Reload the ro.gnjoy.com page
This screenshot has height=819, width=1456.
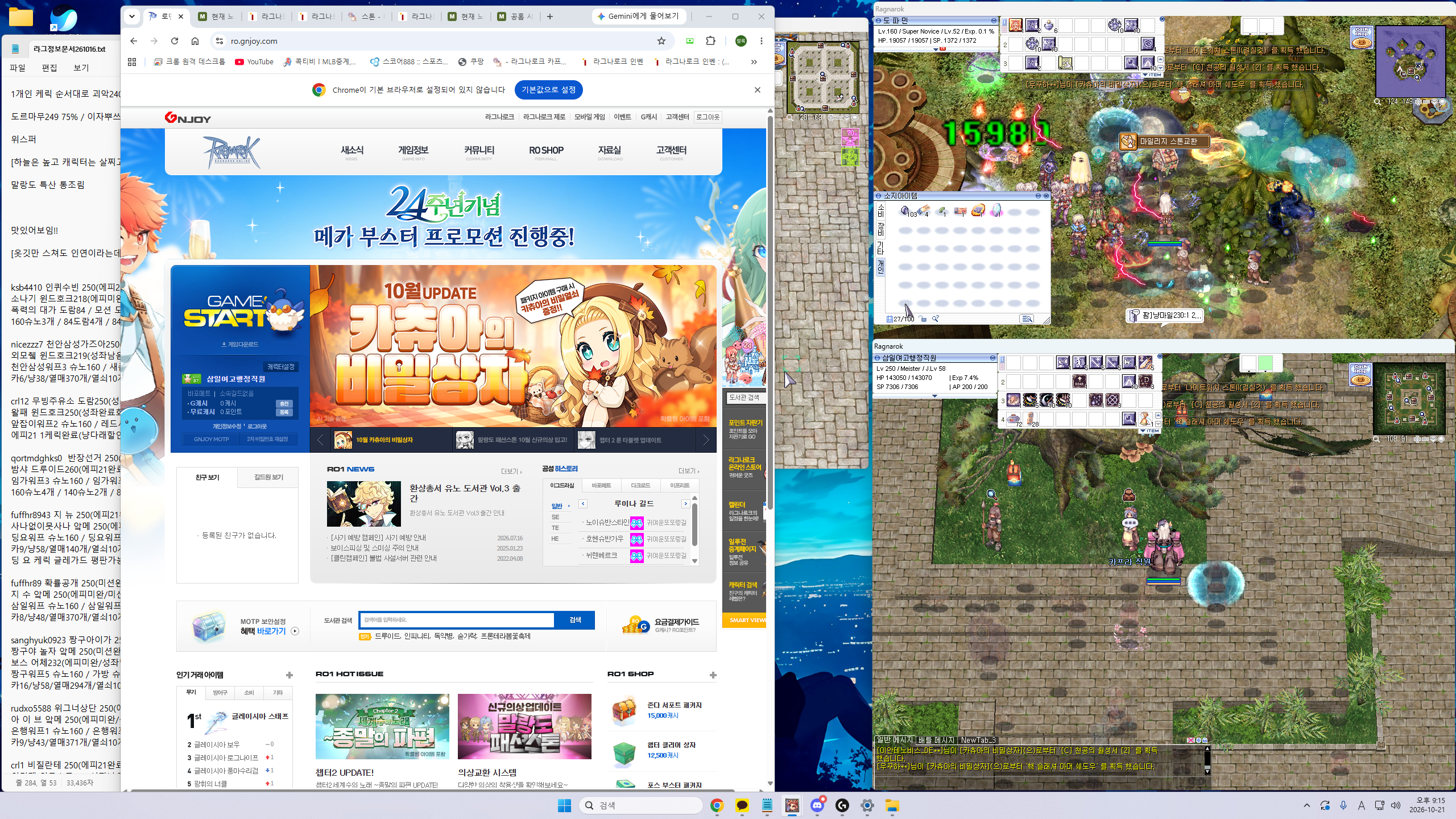click(175, 41)
